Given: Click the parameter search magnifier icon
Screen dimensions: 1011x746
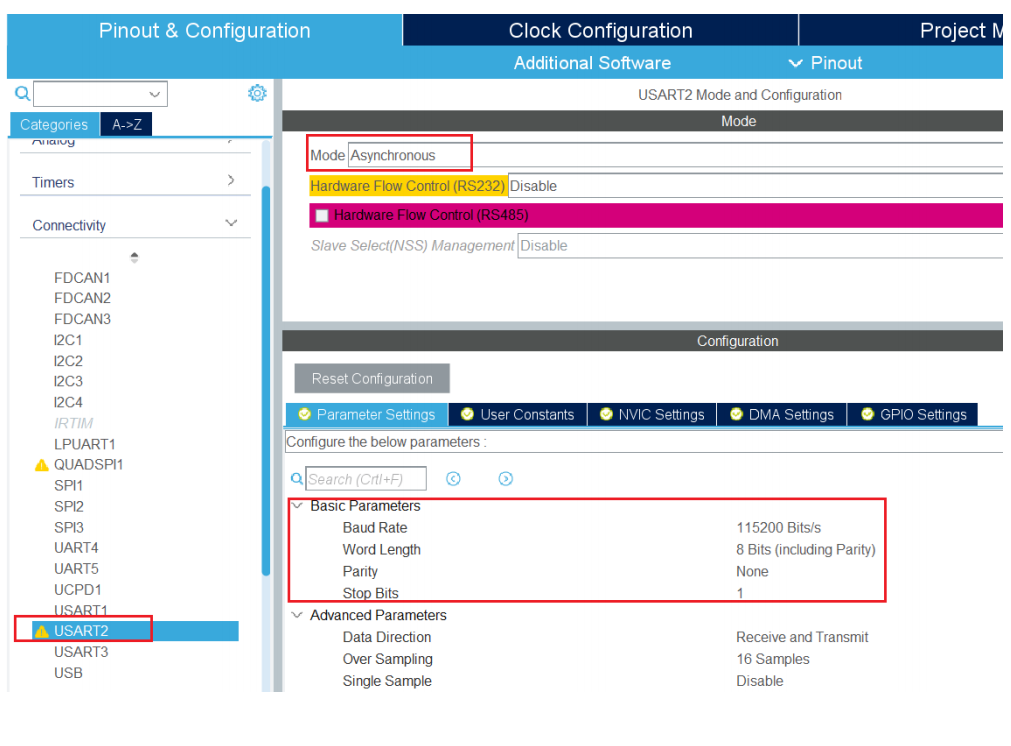Looking at the screenshot, I should pos(297,479).
